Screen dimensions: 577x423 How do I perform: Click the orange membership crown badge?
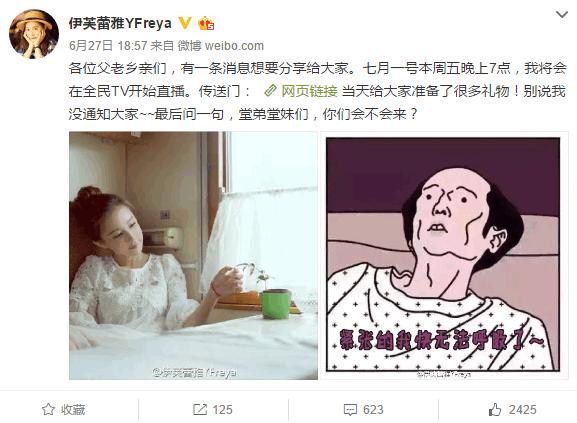click(206, 24)
